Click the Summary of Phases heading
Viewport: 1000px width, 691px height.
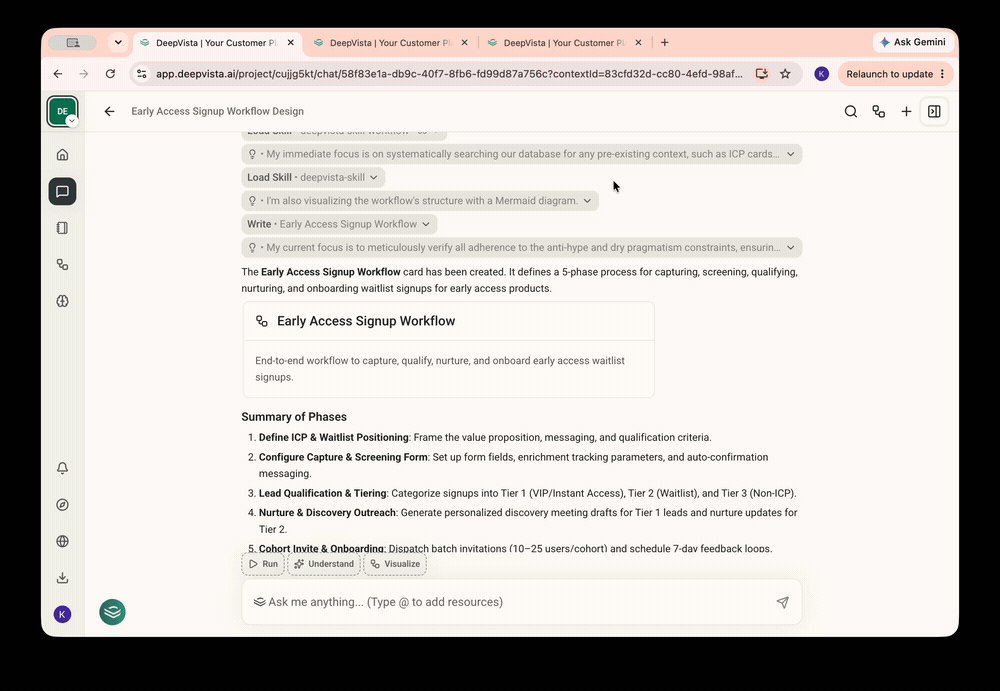point(294,417)
